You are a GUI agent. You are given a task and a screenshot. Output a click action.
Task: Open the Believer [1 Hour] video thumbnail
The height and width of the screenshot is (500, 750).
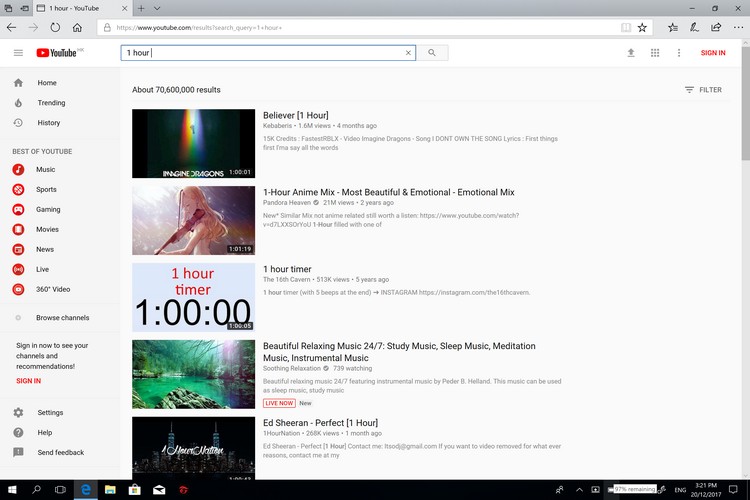(x=193, y=144)
